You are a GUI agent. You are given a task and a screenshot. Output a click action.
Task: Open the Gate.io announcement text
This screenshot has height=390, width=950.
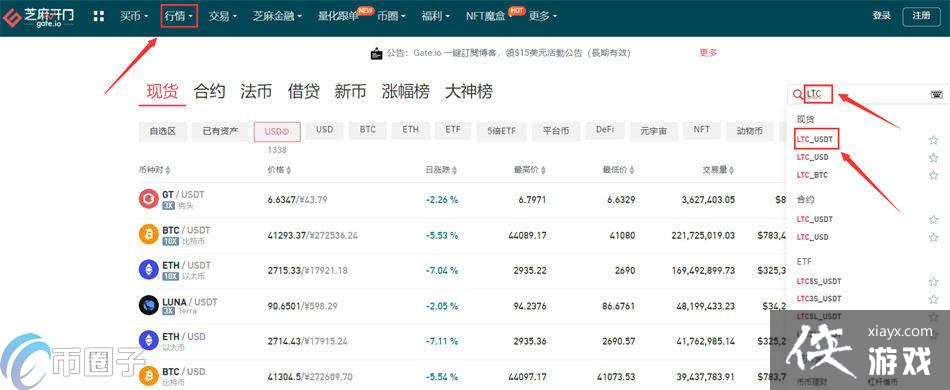pos(509,53)
